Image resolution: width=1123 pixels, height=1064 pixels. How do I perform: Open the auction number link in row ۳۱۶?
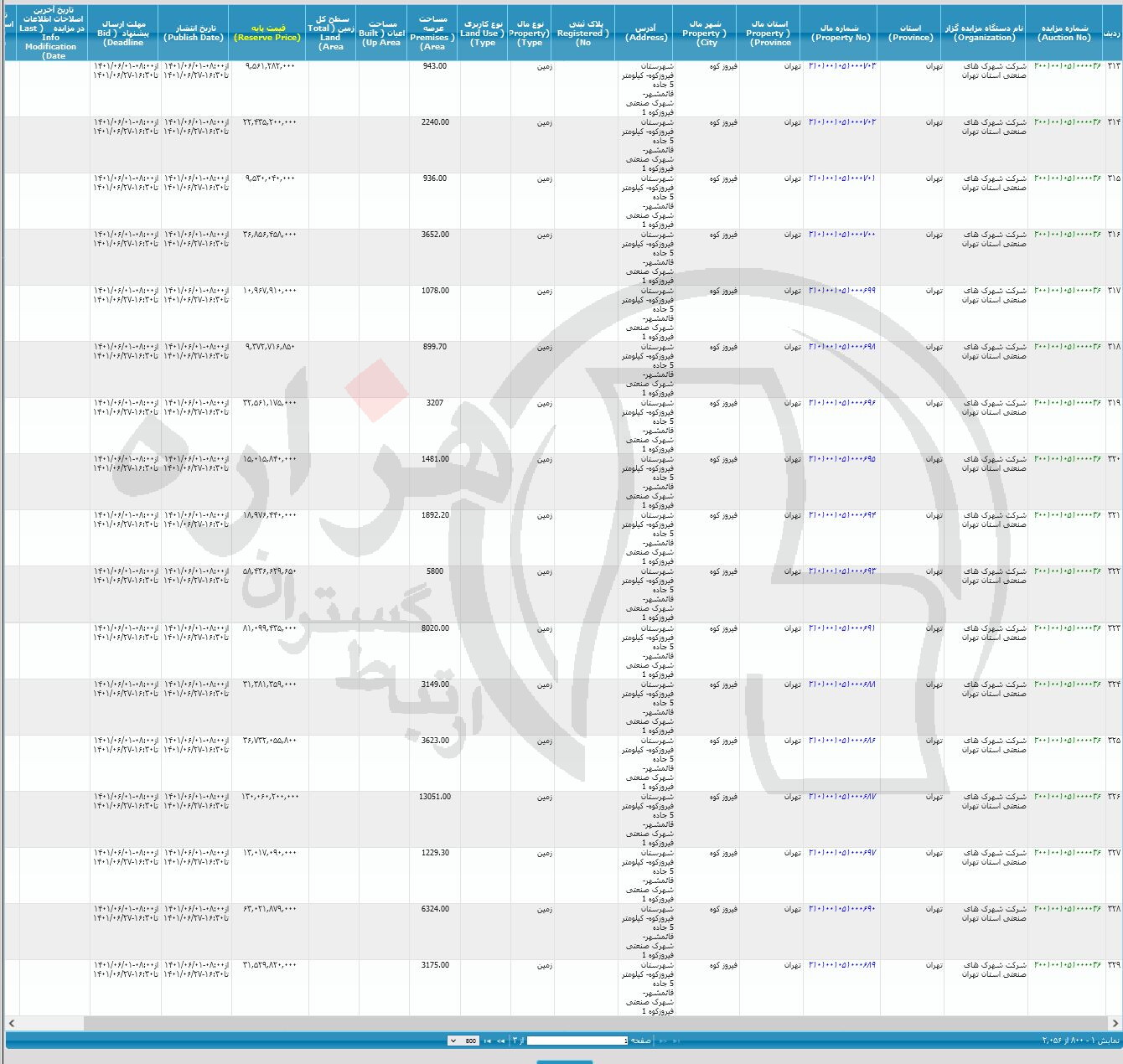click(x=1068, y=235)
